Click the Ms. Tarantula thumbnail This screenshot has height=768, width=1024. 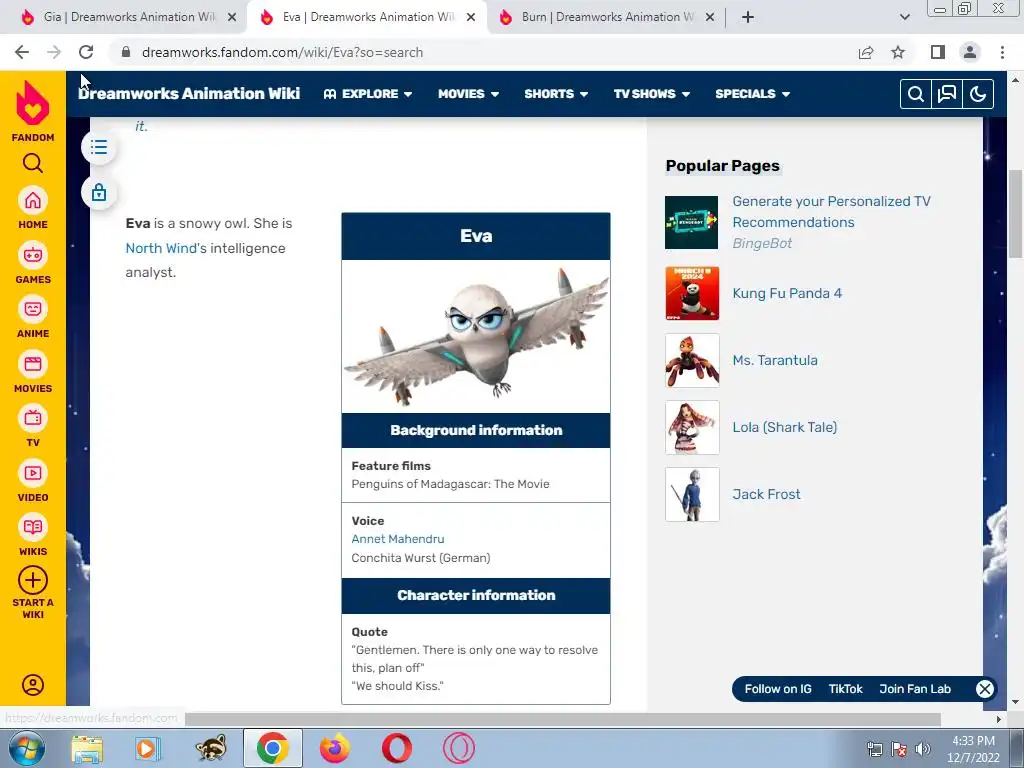692,360
